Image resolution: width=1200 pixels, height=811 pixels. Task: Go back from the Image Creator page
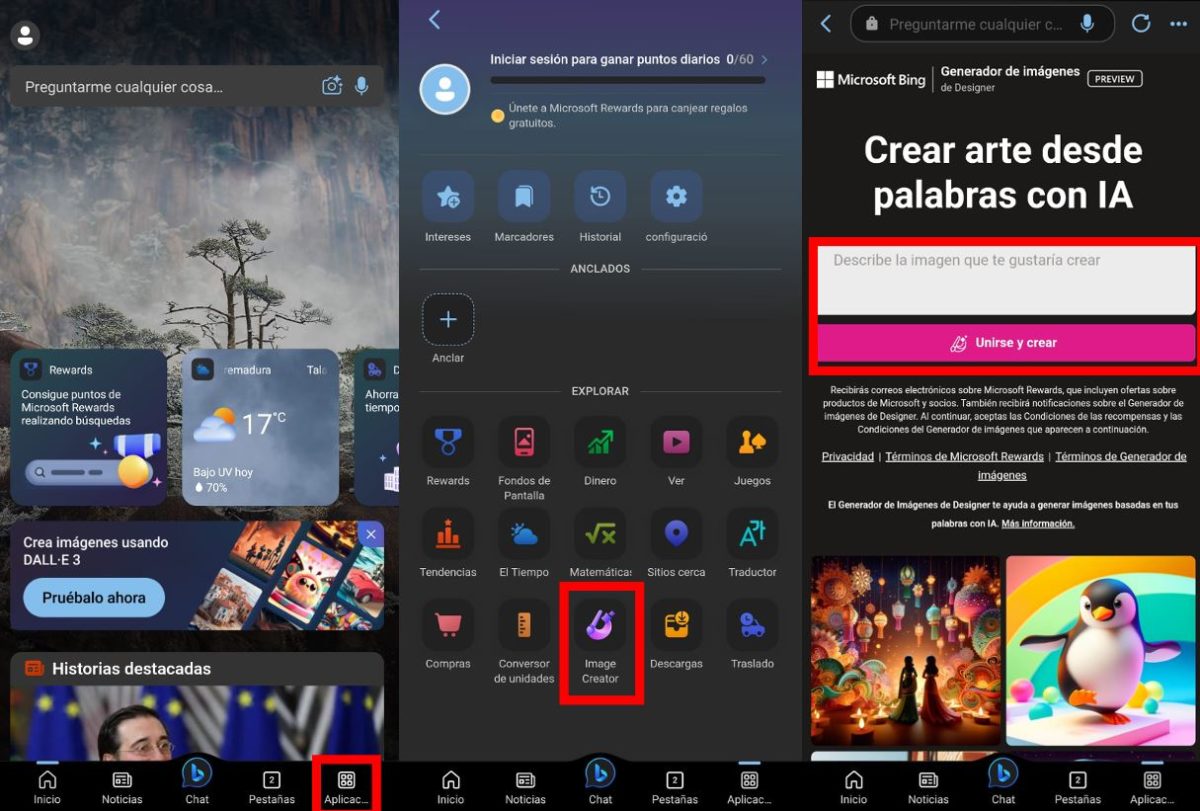coord(826,23)
